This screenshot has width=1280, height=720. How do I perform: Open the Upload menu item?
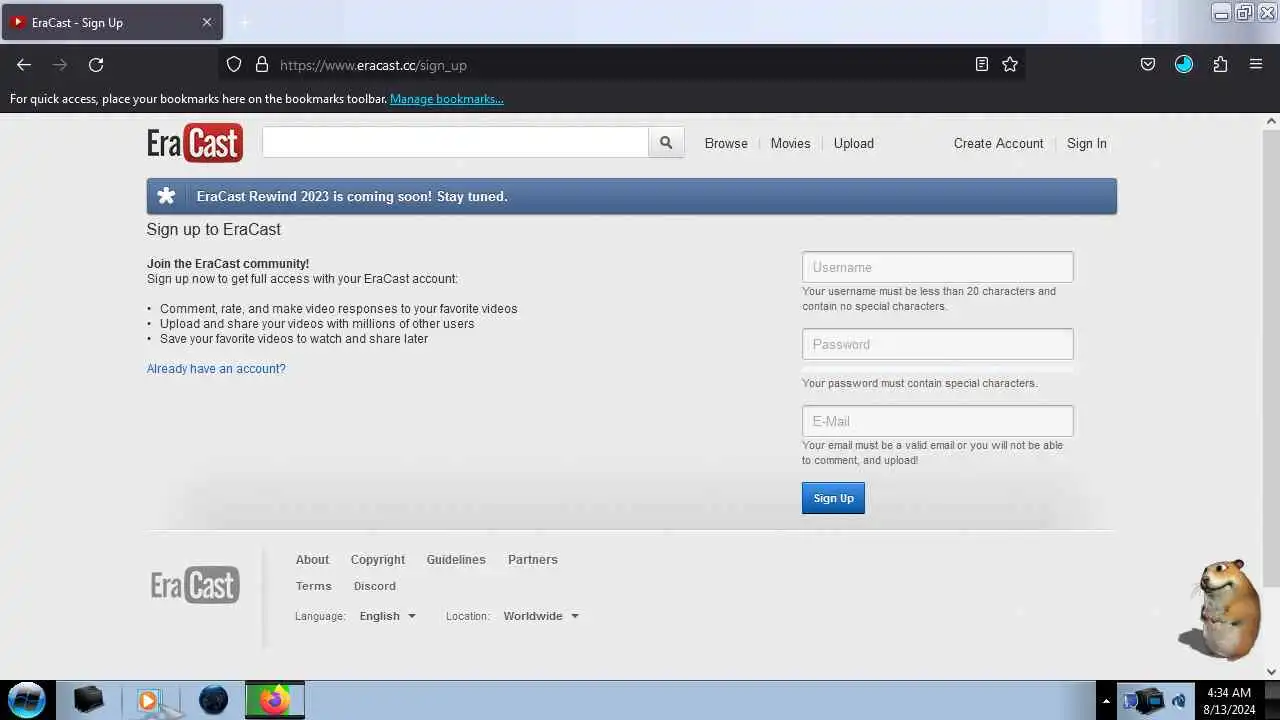tap(854, 143)
